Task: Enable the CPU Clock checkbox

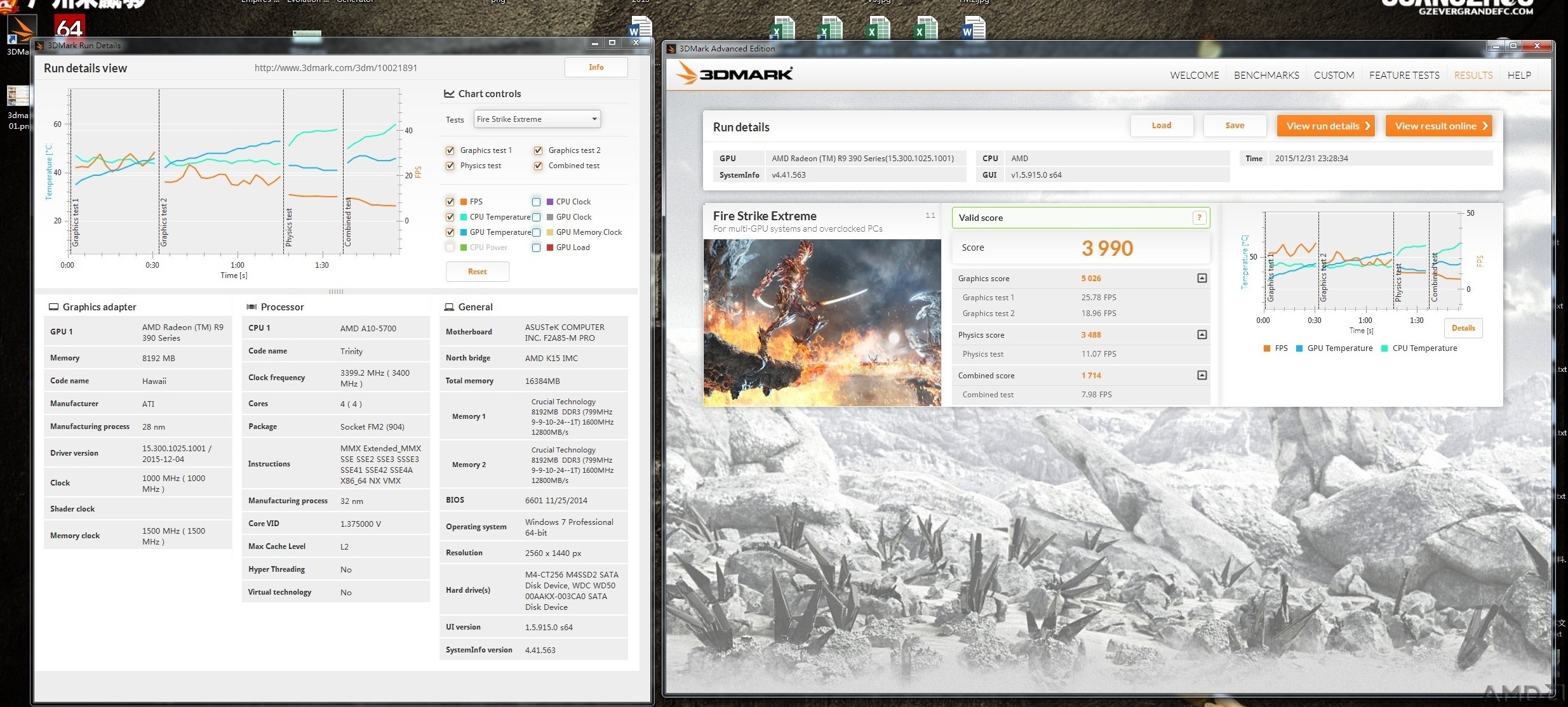Action: (537, 202)
